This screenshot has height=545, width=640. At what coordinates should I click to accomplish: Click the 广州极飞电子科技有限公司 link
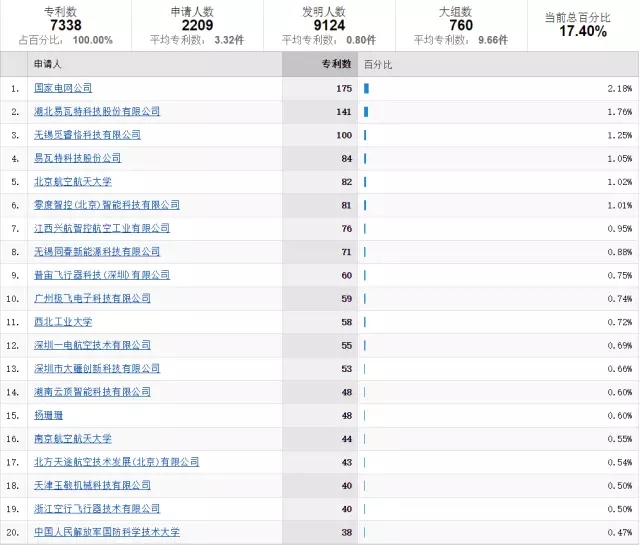click(x=92, y=298)
